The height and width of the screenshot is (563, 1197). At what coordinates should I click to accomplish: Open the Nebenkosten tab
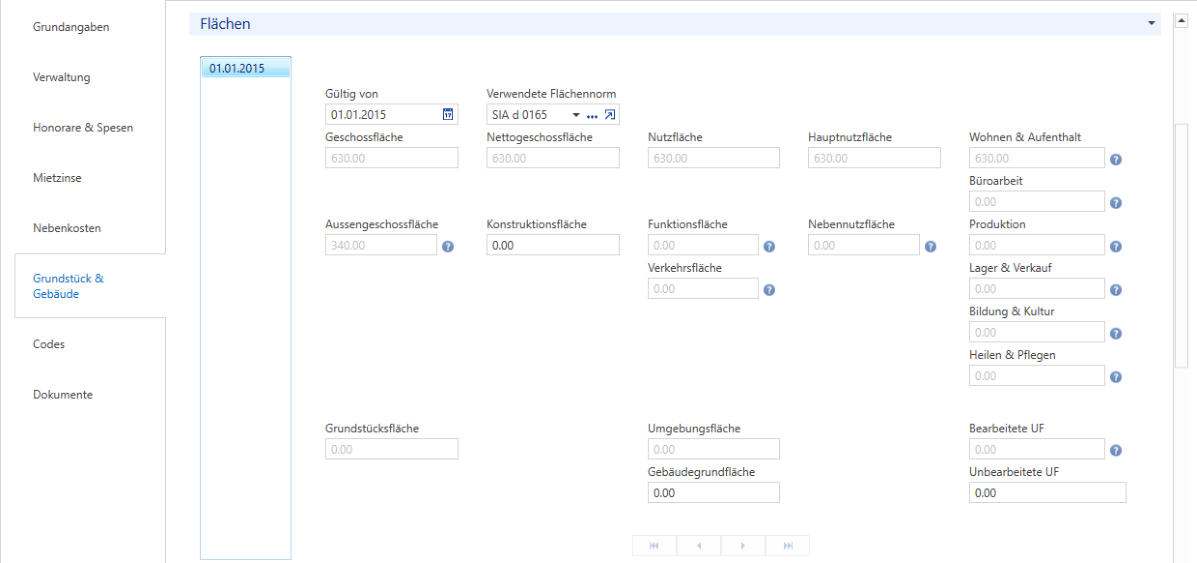(67, 228)
